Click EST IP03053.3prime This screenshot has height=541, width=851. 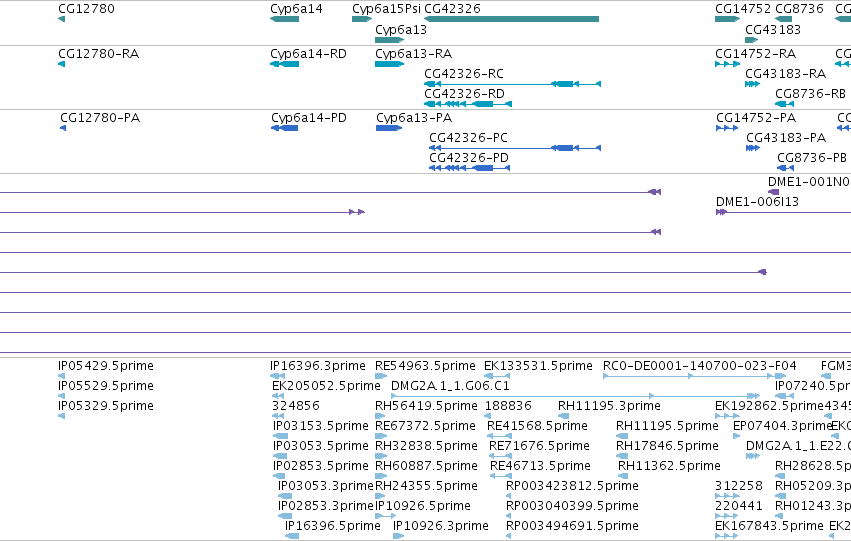point(326,486)
